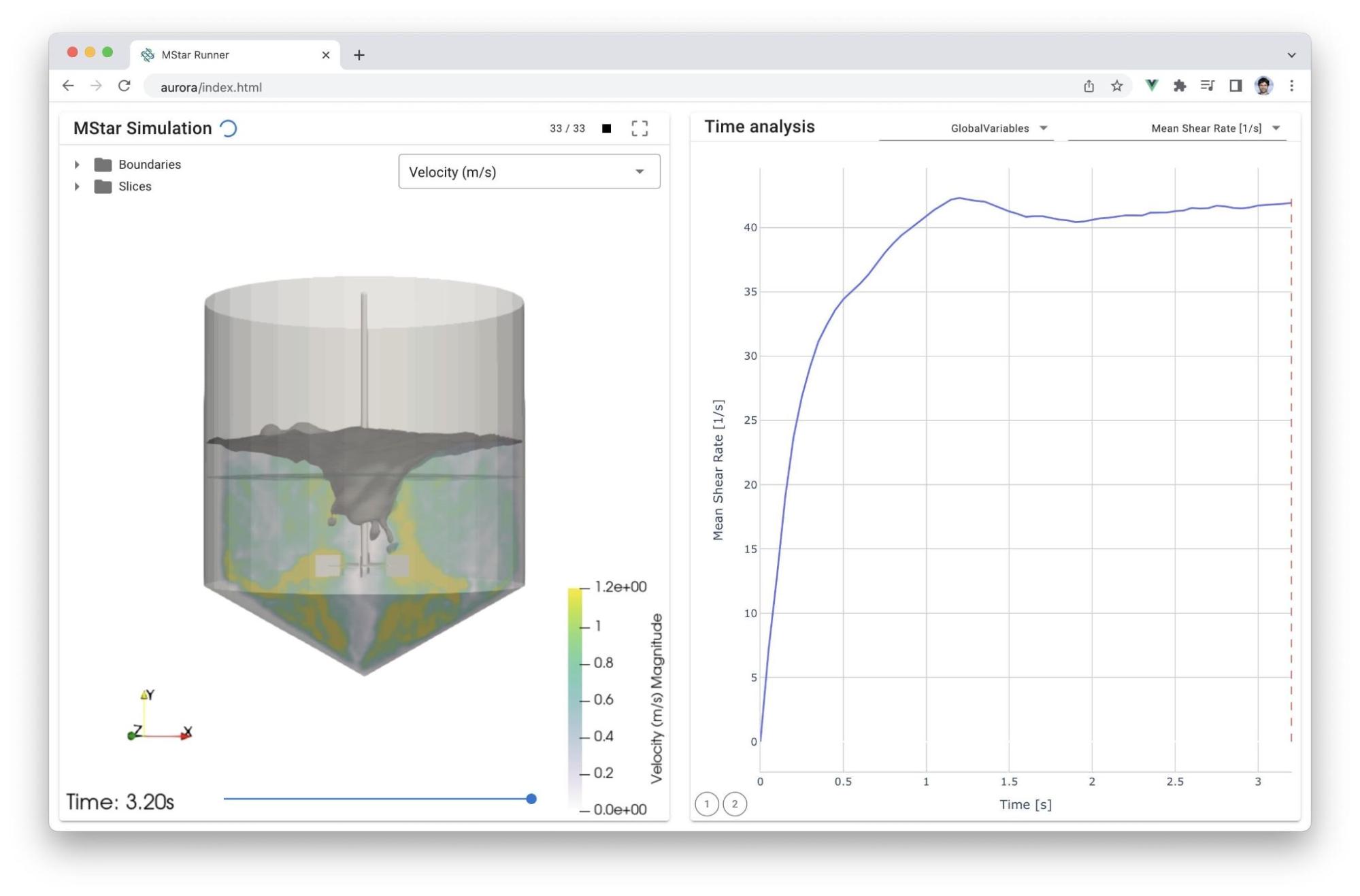
Task: Open a new browser tab
Action: (x=359, y=54)
